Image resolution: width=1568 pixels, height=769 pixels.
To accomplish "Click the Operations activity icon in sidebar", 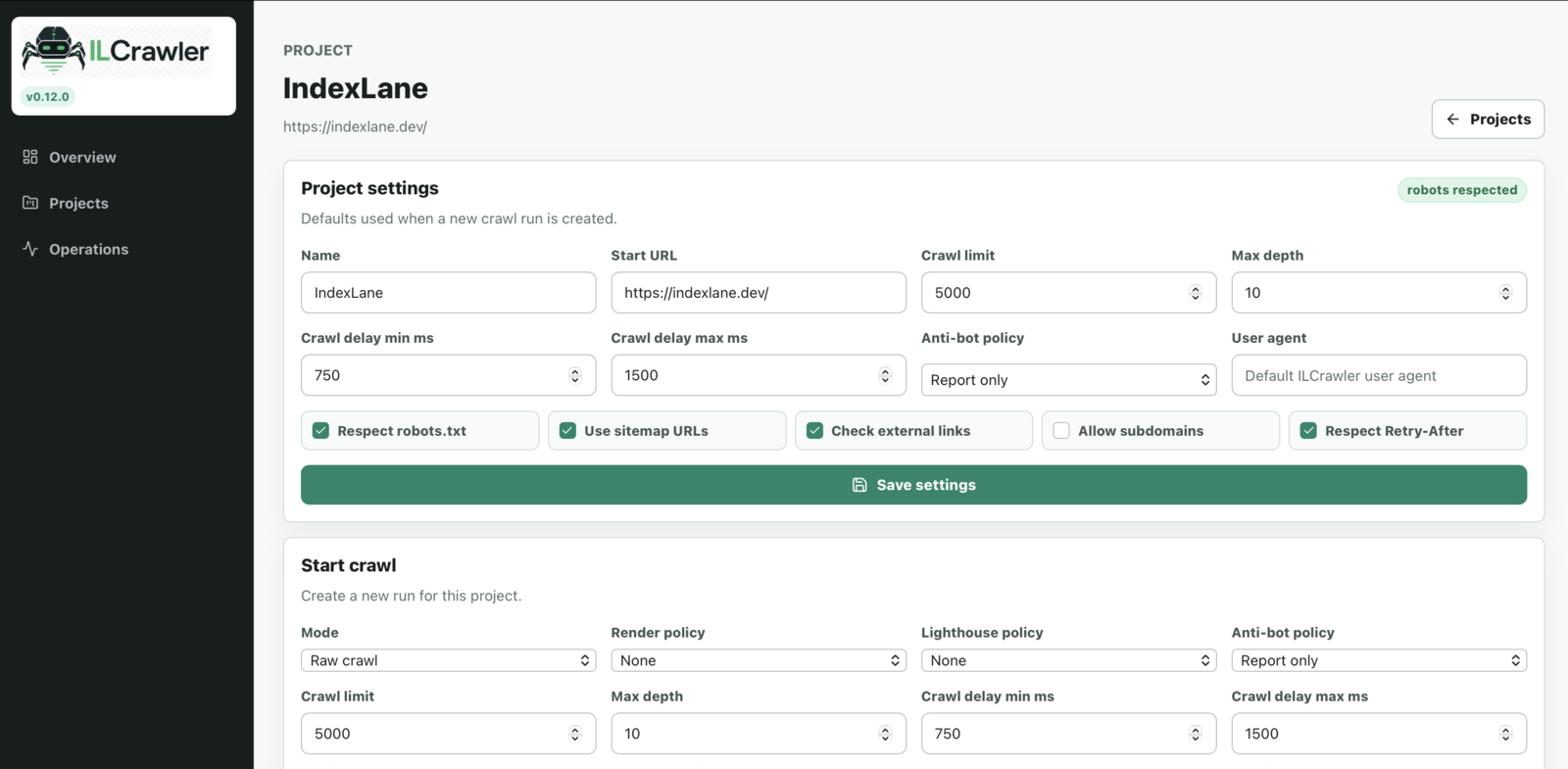I will 30,249.
